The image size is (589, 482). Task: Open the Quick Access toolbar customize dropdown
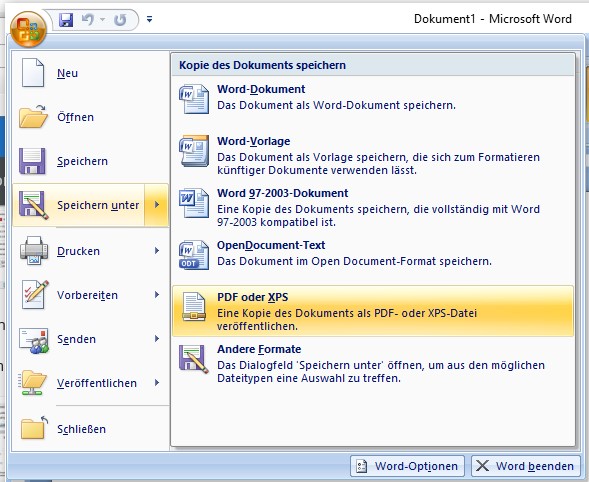tap(150, 19)
